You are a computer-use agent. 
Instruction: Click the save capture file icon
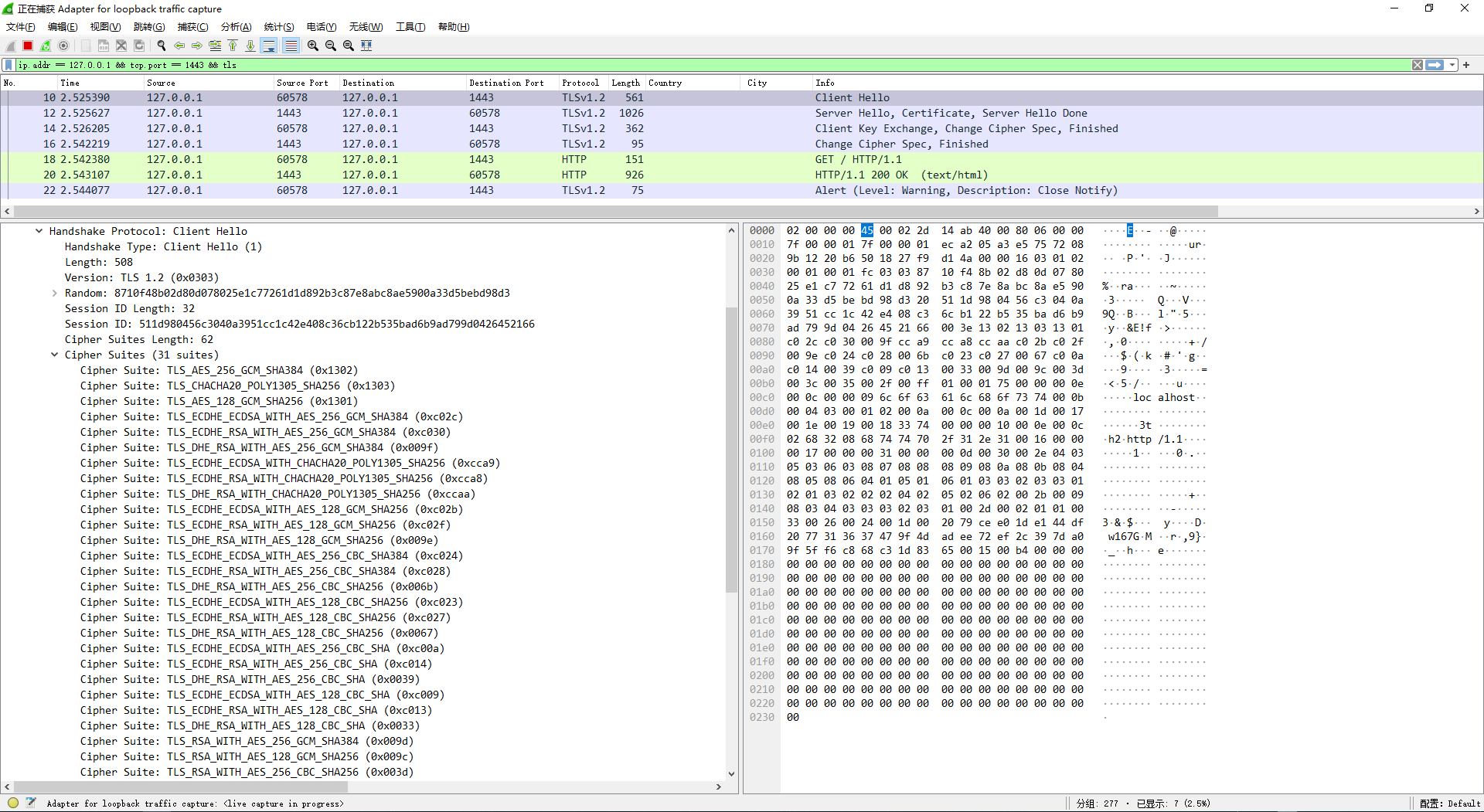coord(104,46)
